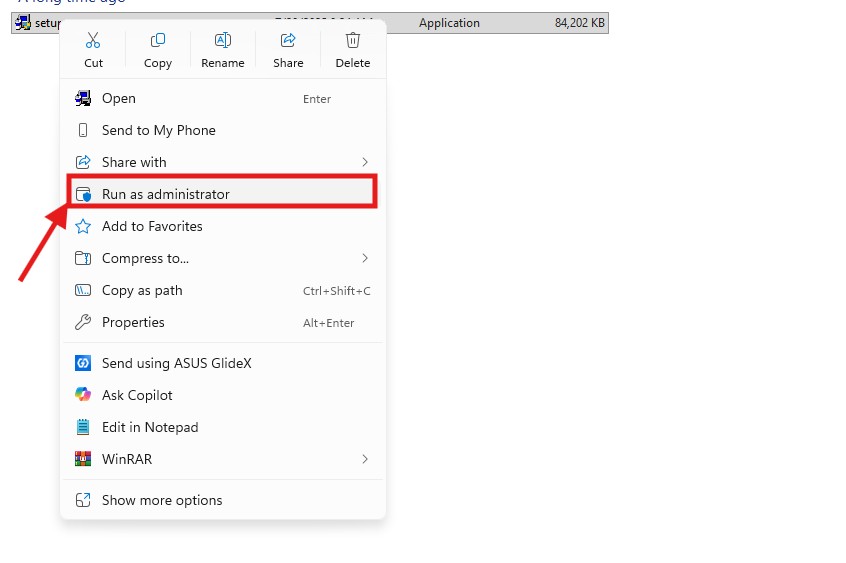Select Send to My Phone

click(222, 130)
